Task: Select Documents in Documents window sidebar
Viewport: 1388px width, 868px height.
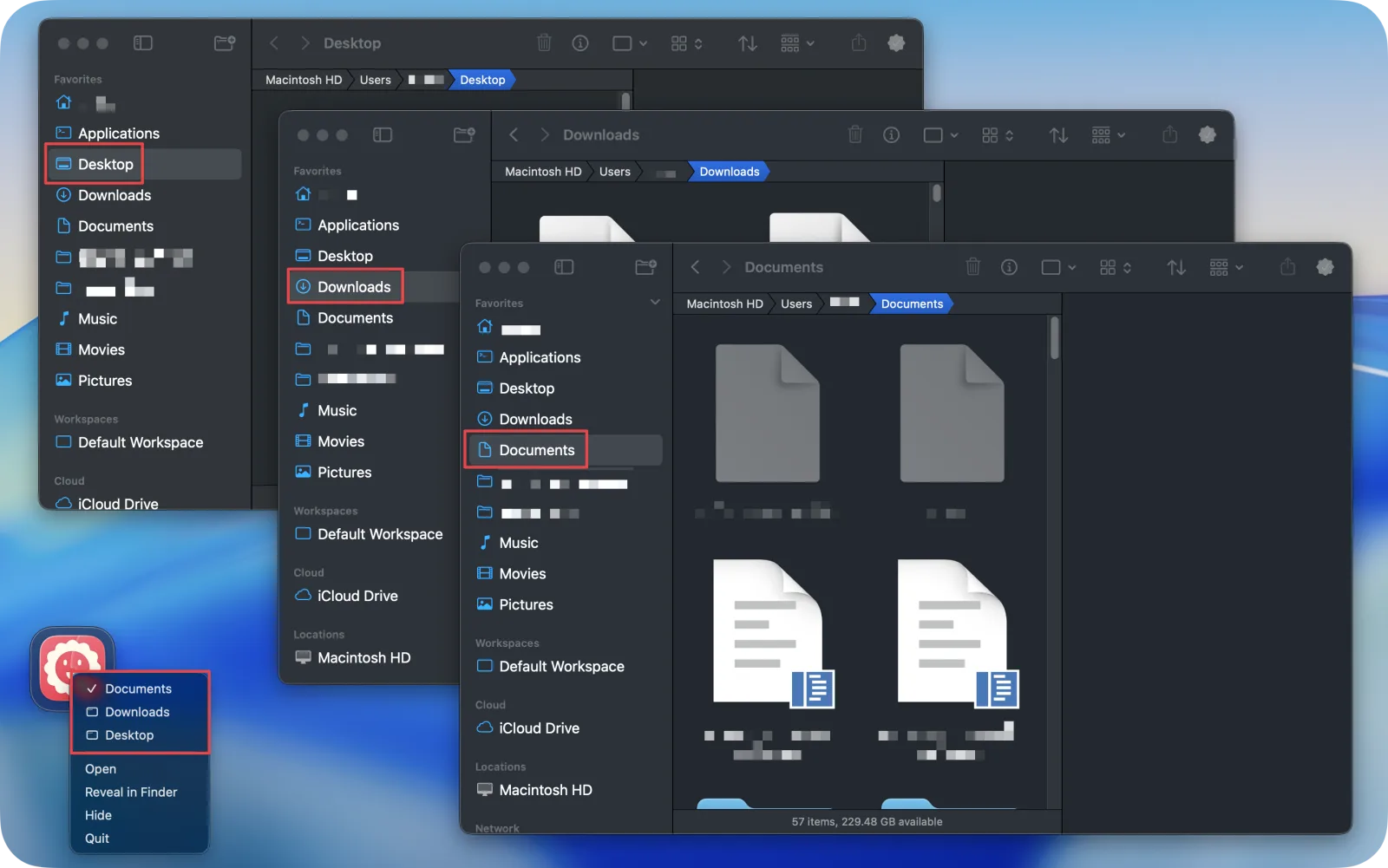Action: [x=565, y=450]
